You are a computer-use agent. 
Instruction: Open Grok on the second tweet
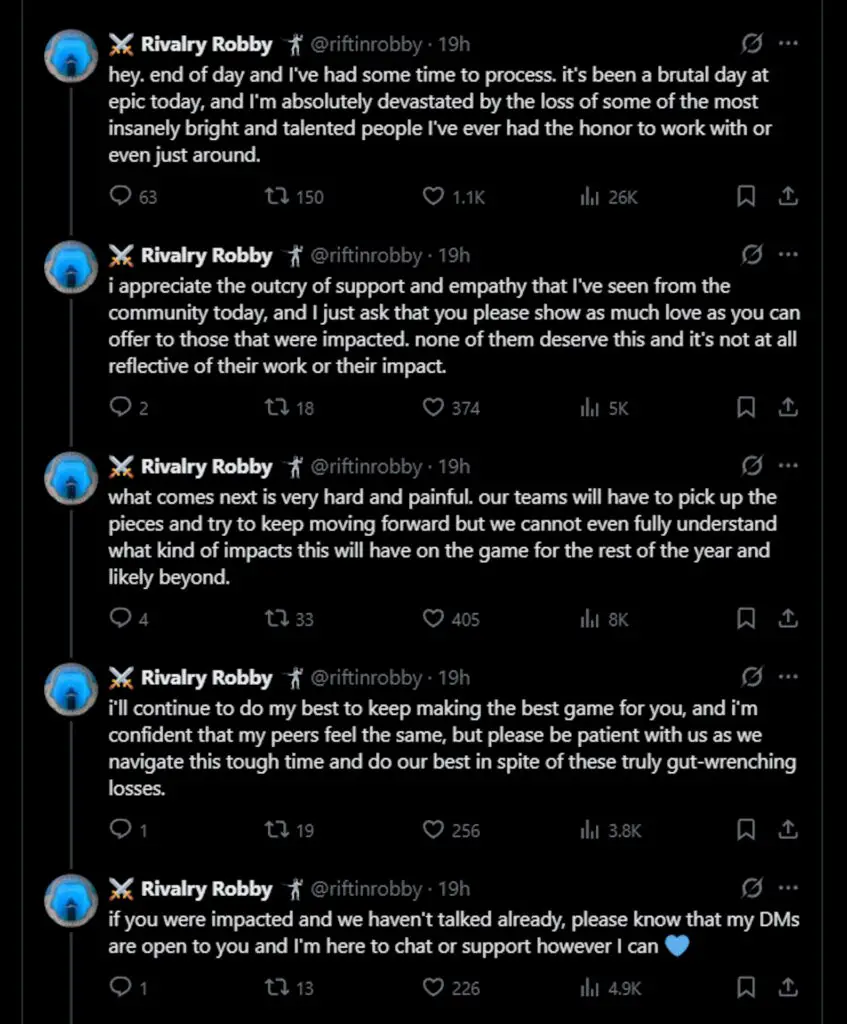coord(754,255)
